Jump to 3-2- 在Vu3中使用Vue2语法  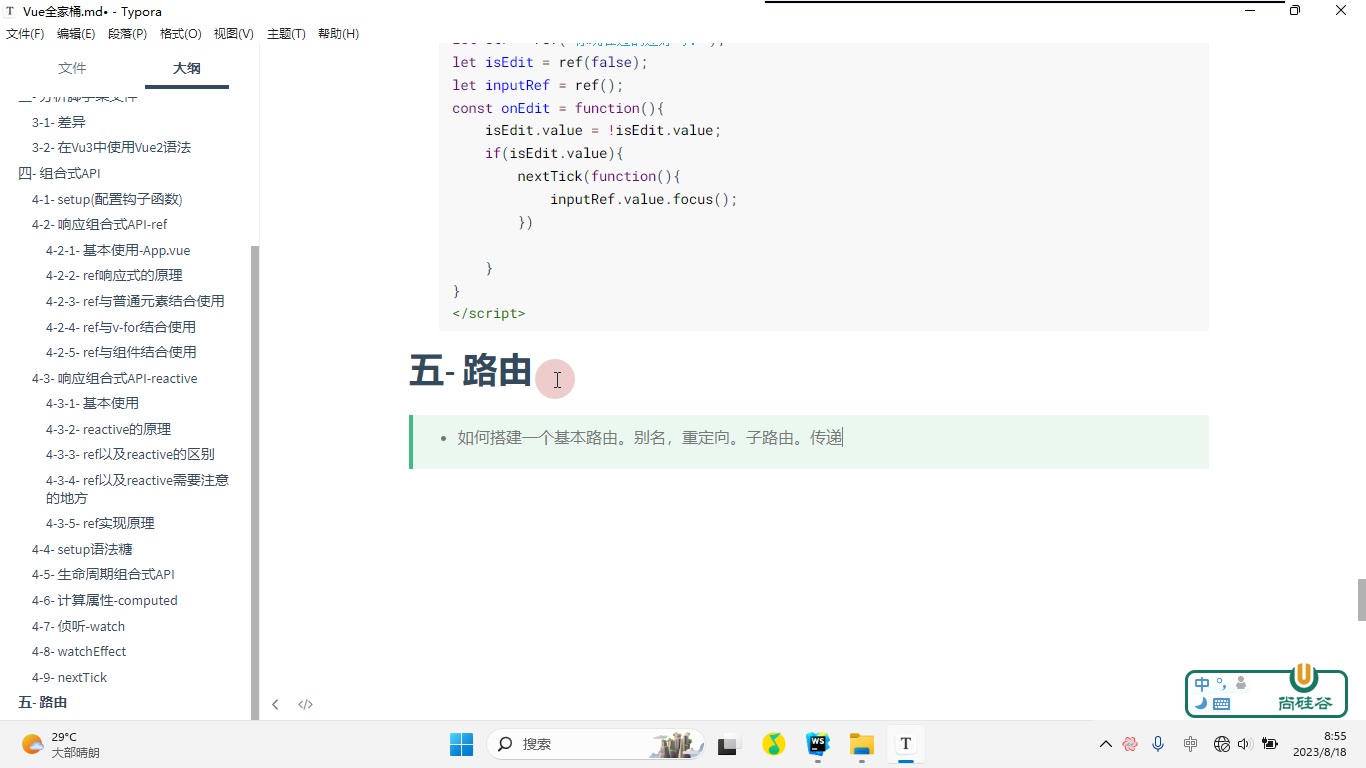pyautogui.click(x=111, y=147)
